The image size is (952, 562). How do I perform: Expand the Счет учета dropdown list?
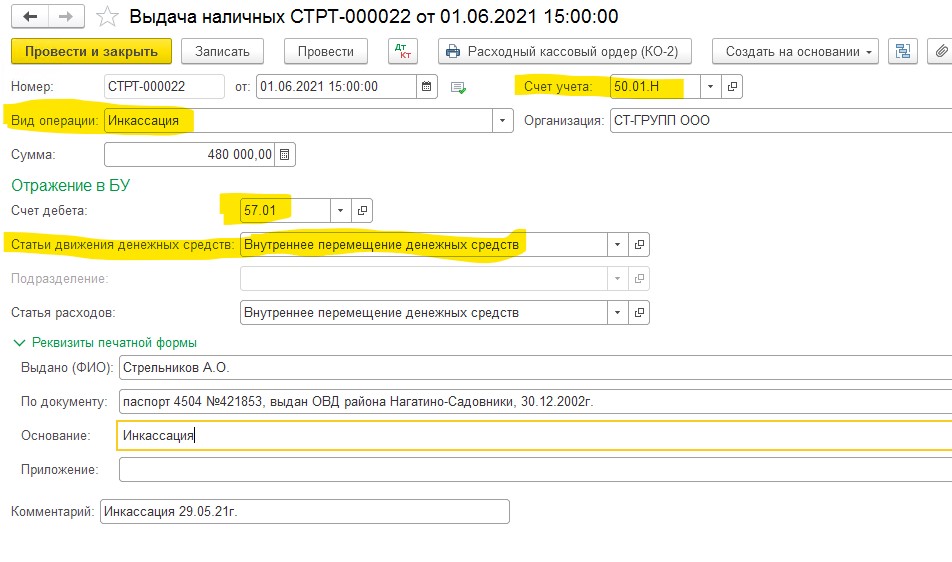(x=710, y=87)
